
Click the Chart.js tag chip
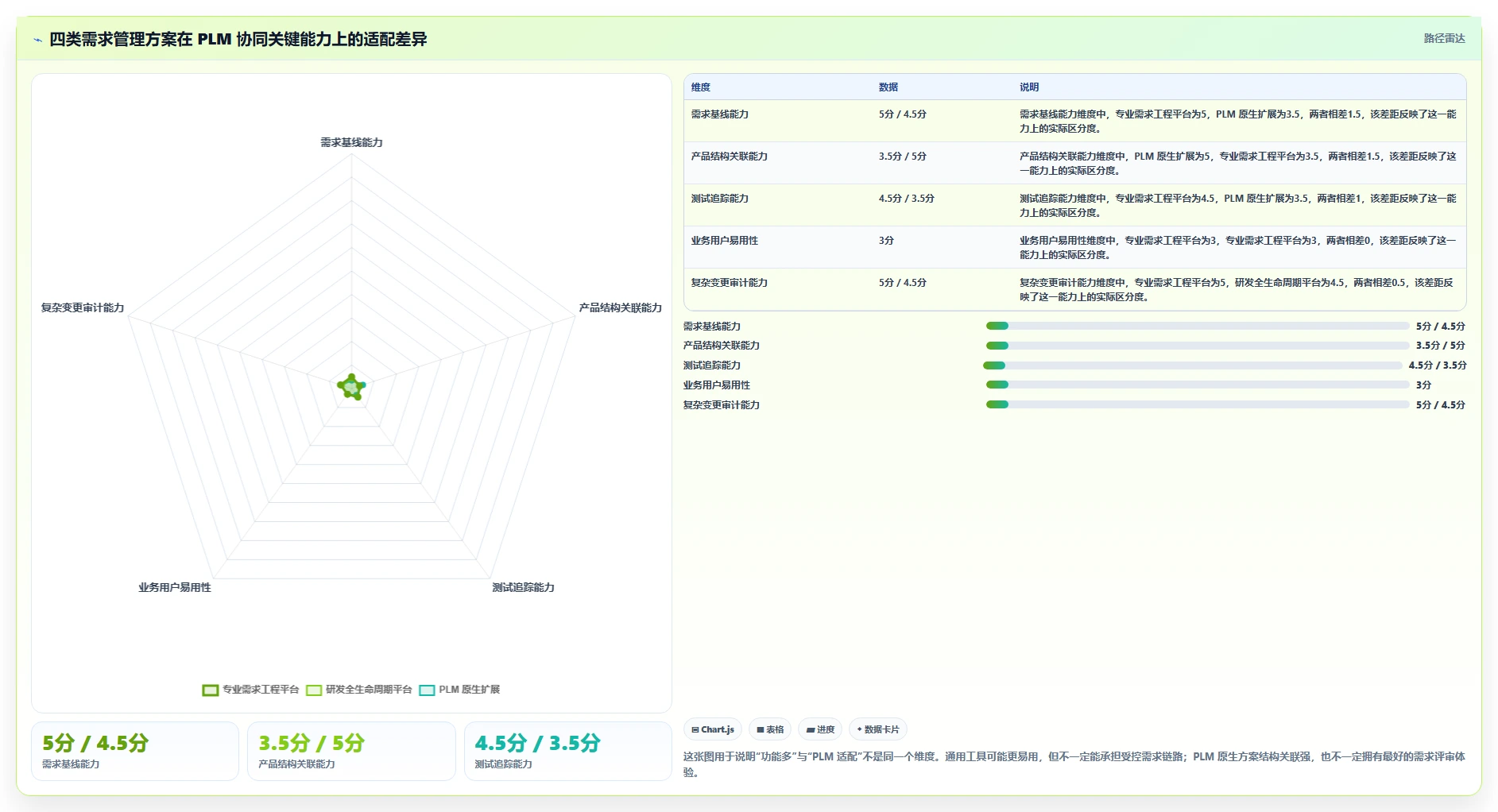(x=713, y=729)
